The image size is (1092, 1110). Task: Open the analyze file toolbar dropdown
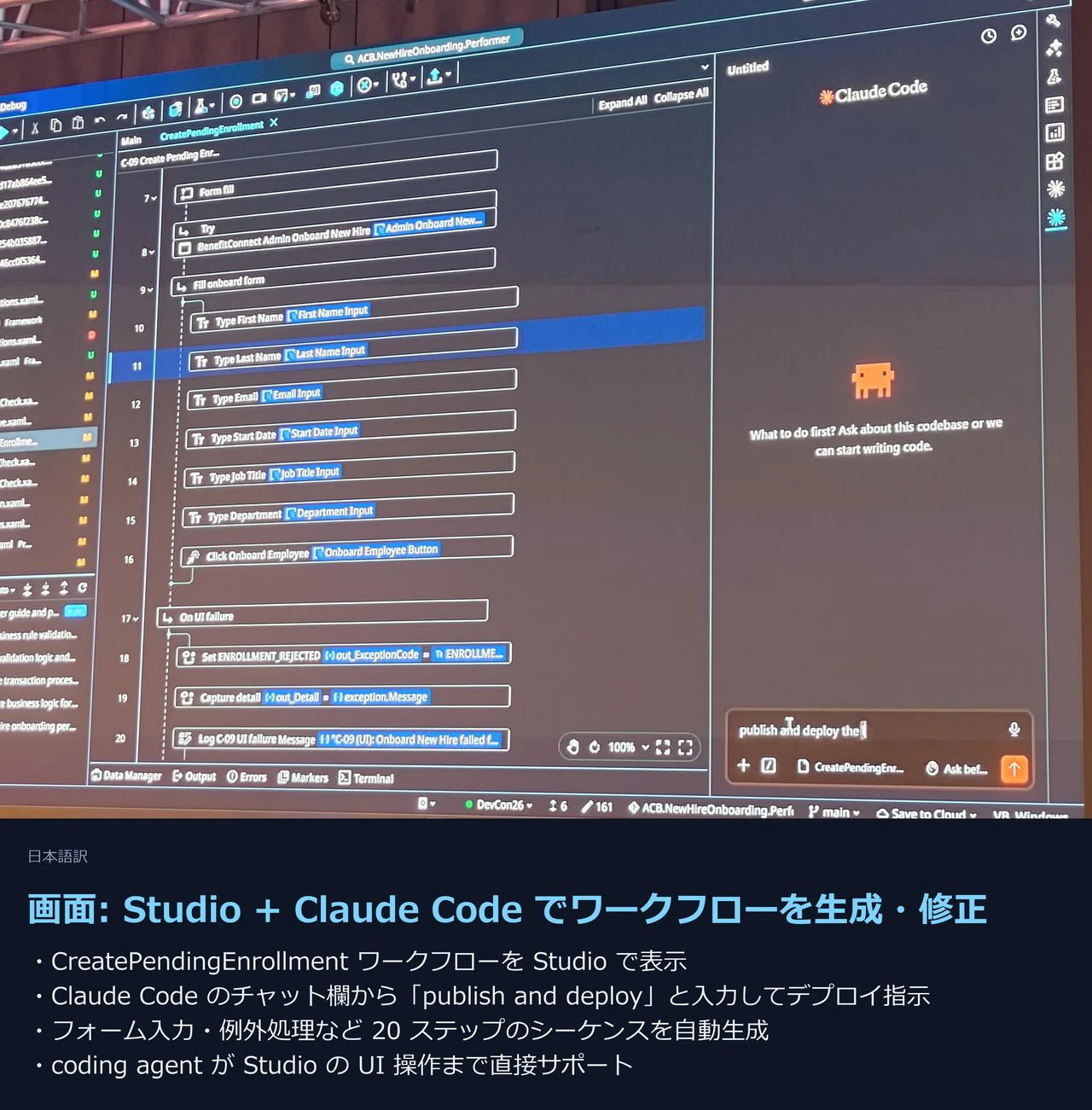368,85
